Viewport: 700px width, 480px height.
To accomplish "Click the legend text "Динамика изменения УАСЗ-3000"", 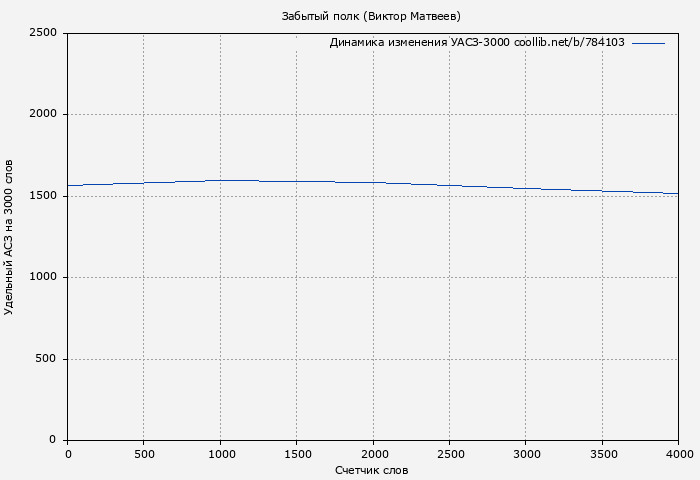I will tap(419, 43).
